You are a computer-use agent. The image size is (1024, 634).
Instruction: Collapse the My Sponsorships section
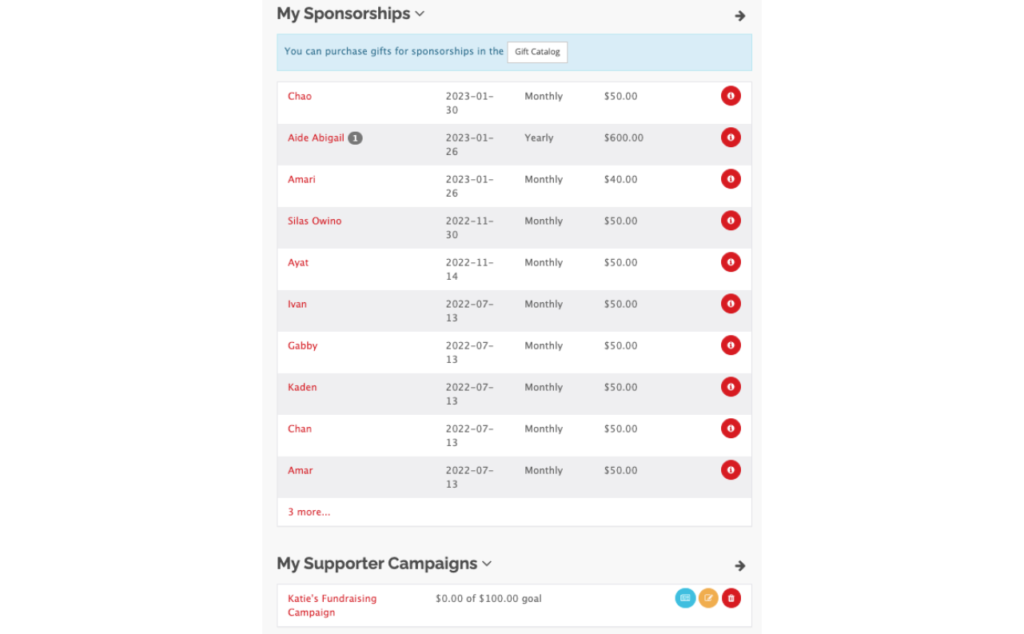pos(419,13)
